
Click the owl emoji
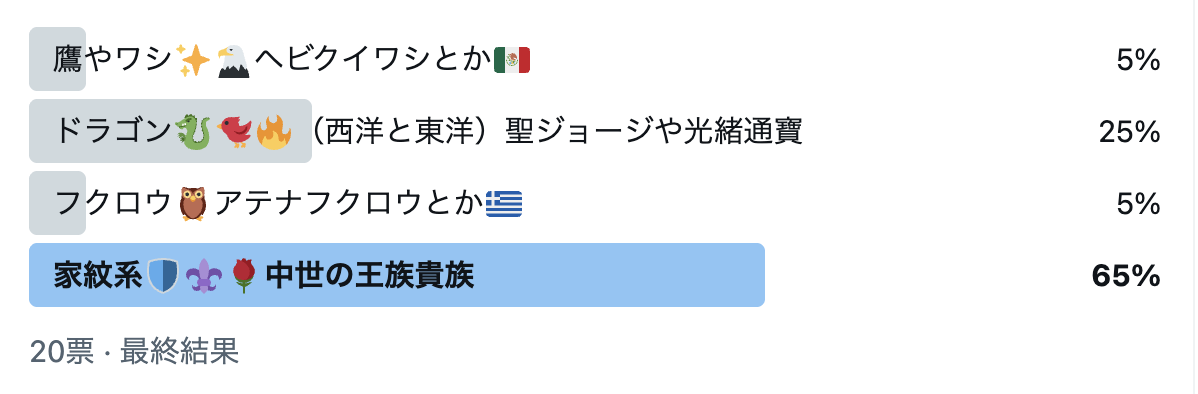tap(193, 204)
